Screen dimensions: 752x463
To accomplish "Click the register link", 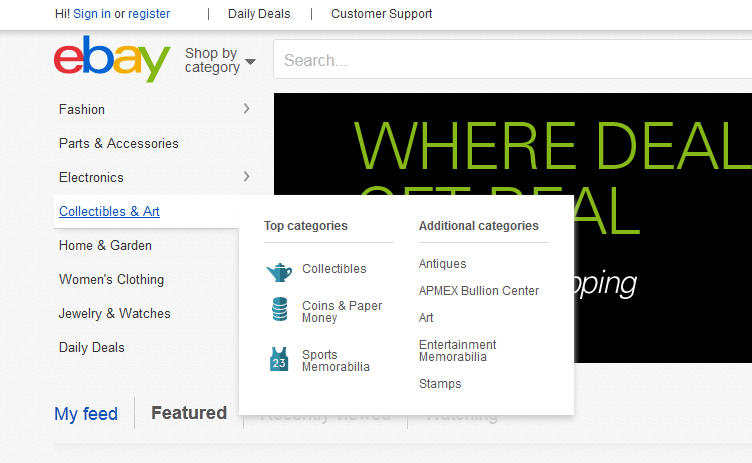I will click(x=149, y=14).
